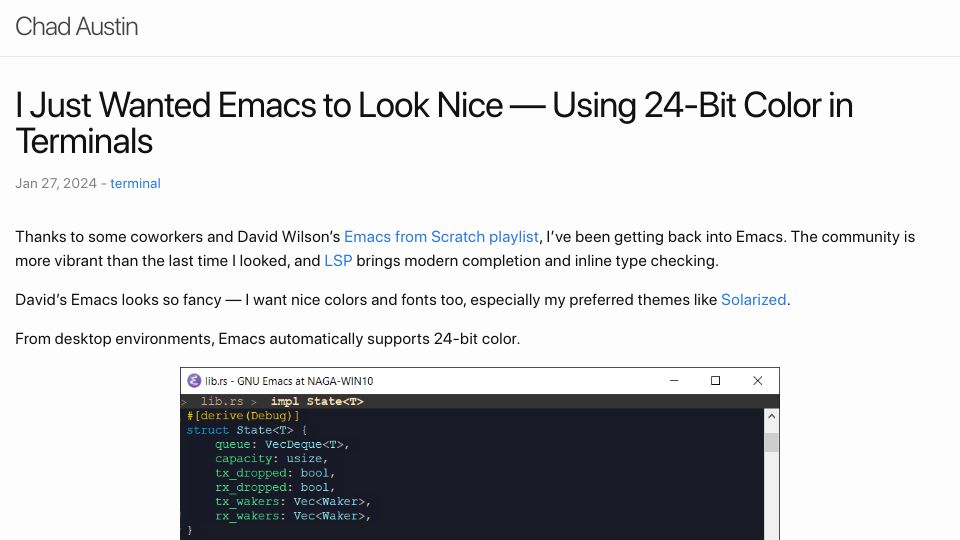The width and height of the screenshot is (960, 540).
Task: Click the Jan 27, 2024 date
Action: point(56,183)
